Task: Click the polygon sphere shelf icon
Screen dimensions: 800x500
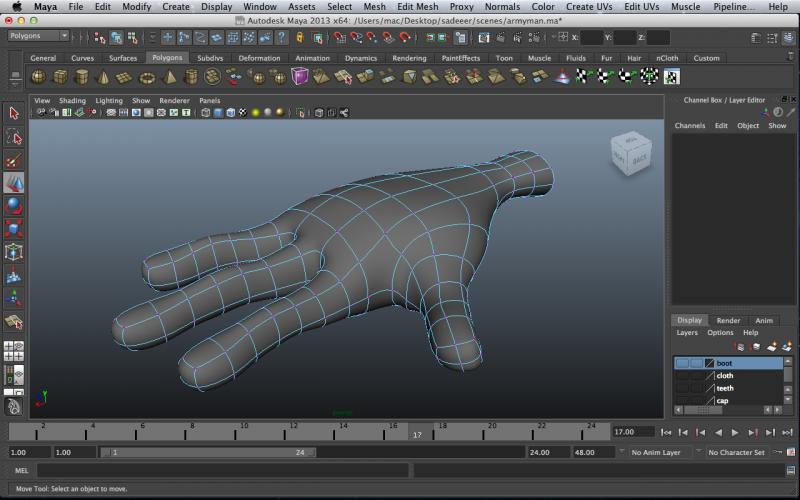Action: 38,77
